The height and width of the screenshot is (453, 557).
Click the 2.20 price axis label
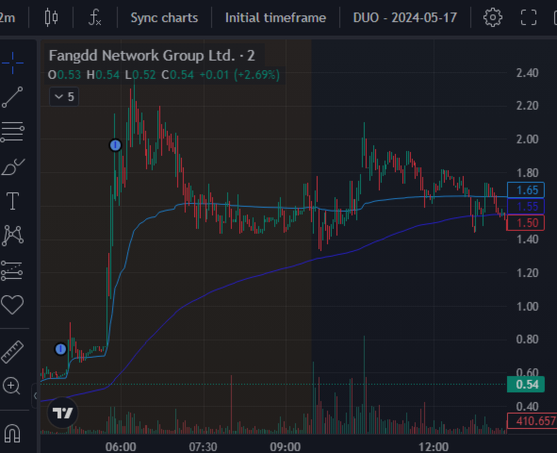[527, 106]
